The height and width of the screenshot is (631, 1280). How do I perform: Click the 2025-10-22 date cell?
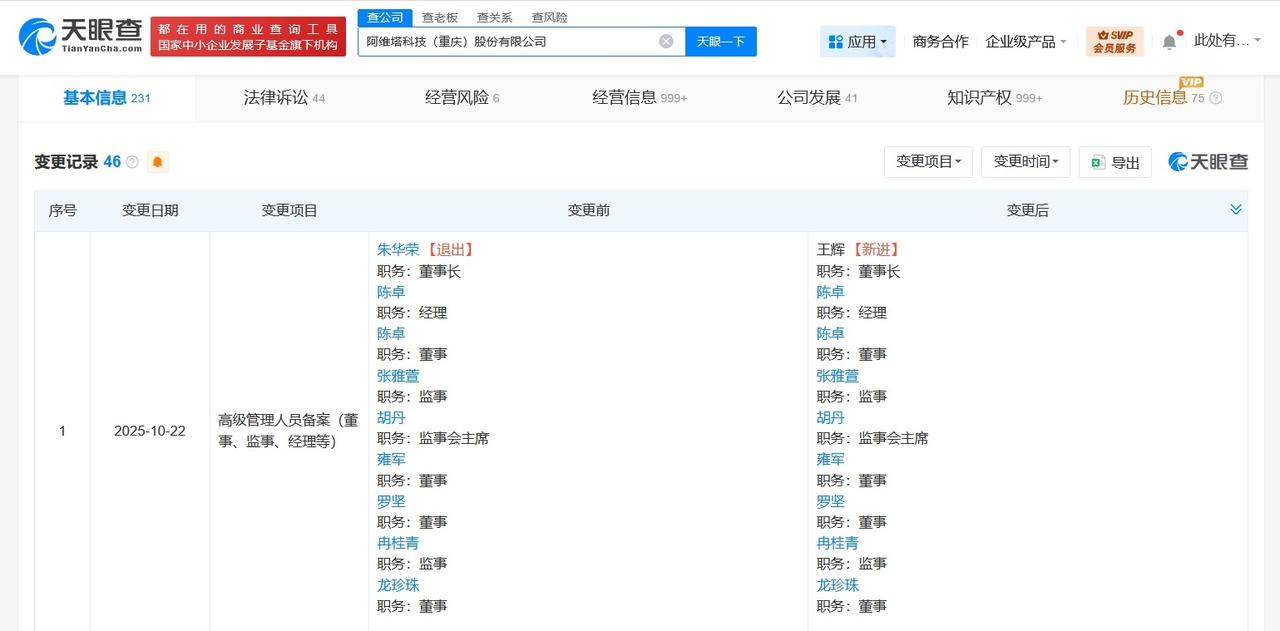point(150,431)
